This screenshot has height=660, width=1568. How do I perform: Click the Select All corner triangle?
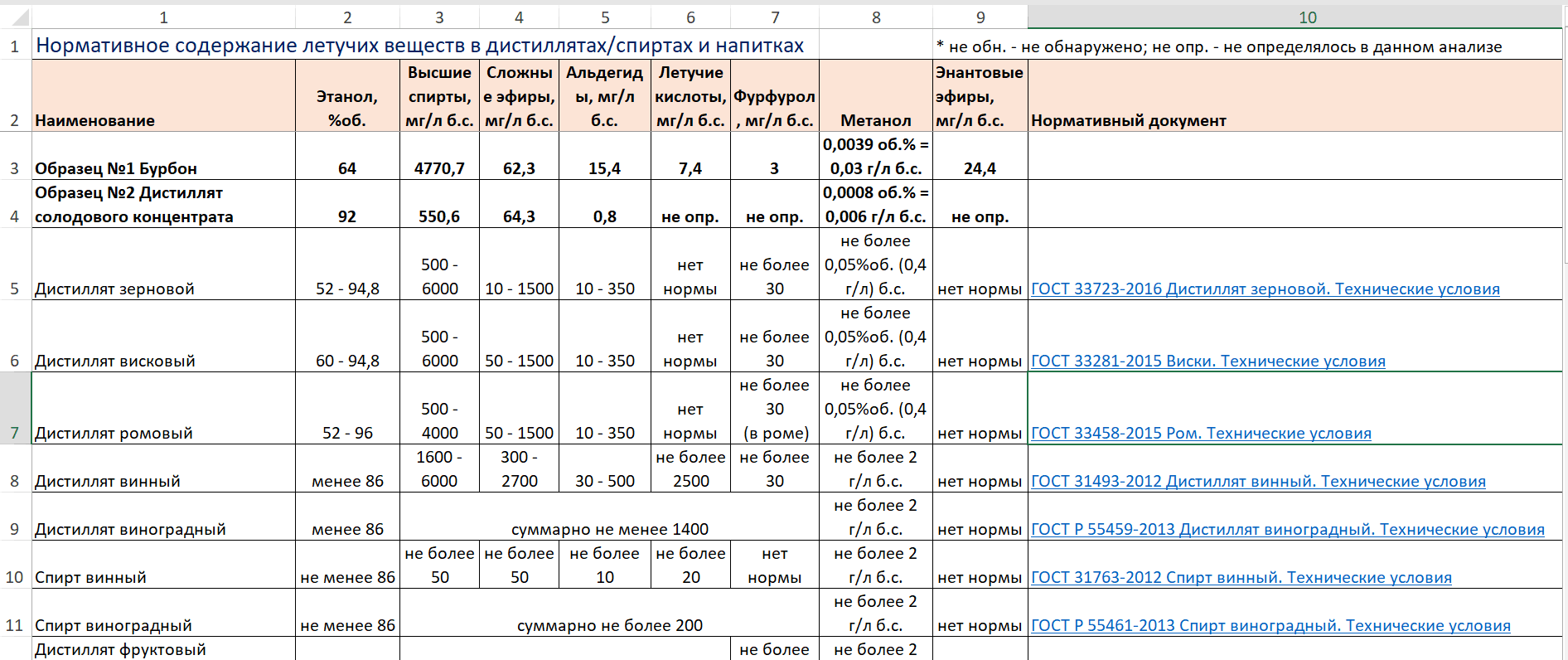coord(18,17)
